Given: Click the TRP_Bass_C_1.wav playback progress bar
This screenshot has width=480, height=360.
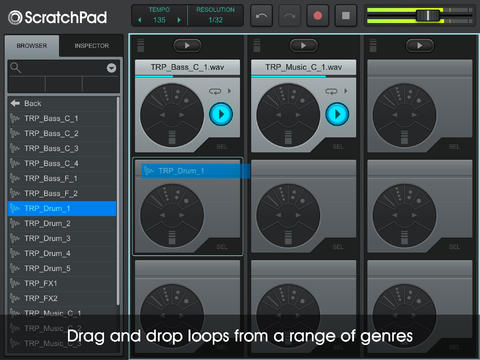Looking at the screenshot, I should click(x=187, y=76).
